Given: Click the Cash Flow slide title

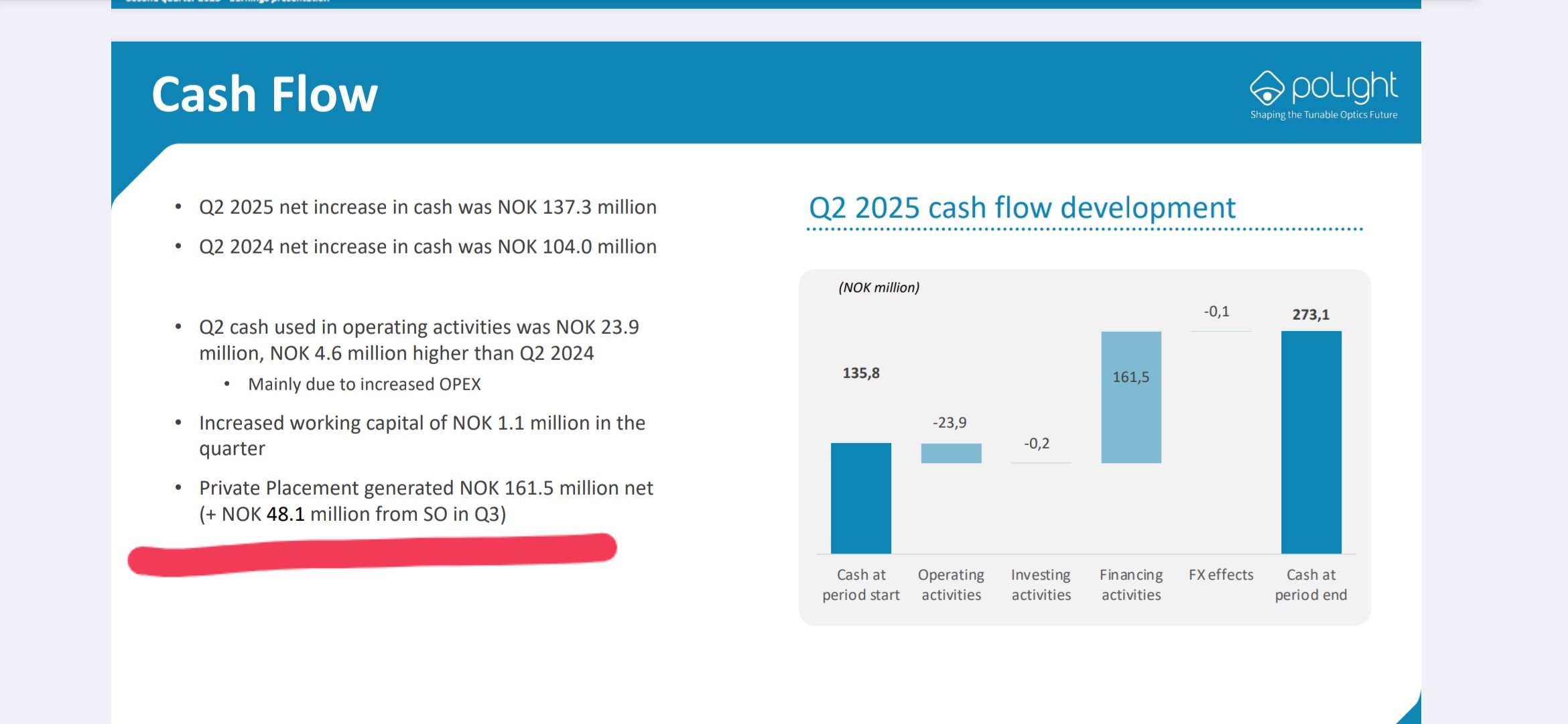Looking at the screenshot, I should click(265, 95).
